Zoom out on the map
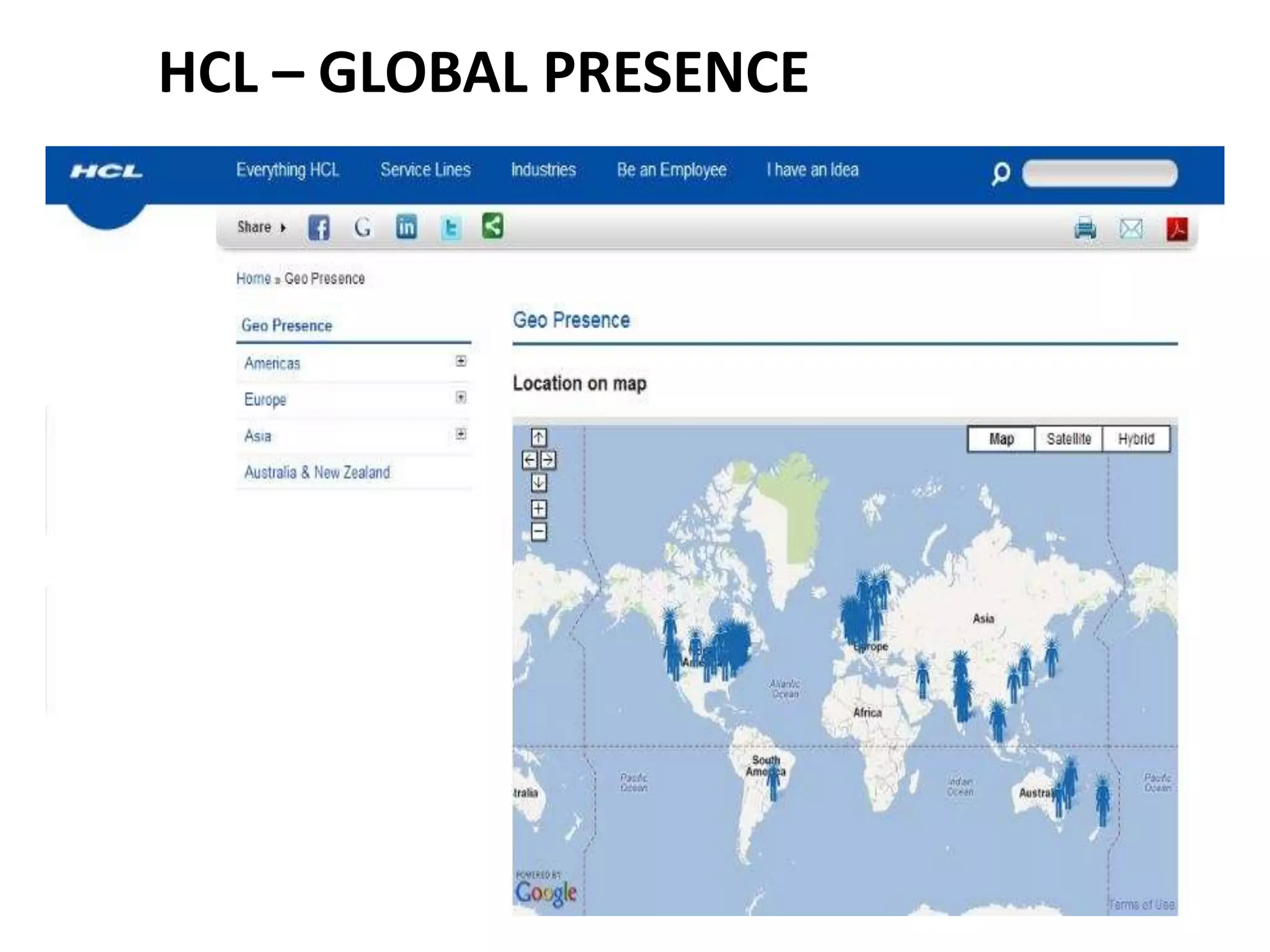The height and width of the screenshot is (952, 1270). (x=539, y=532)
